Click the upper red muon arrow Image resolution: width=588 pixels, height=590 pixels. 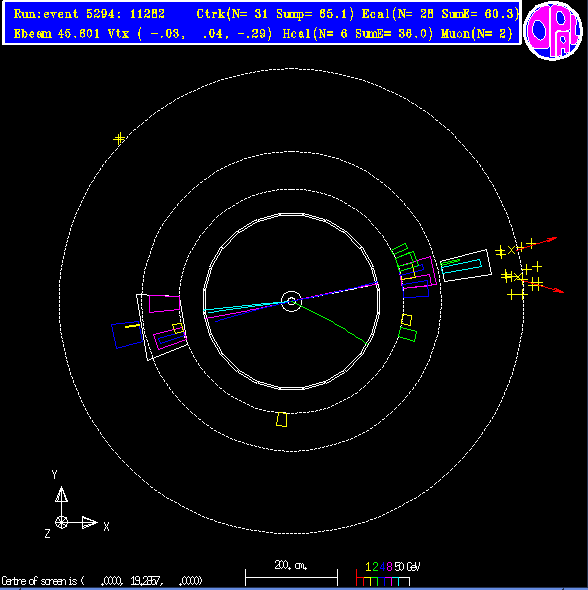click(x=538, y=243)
